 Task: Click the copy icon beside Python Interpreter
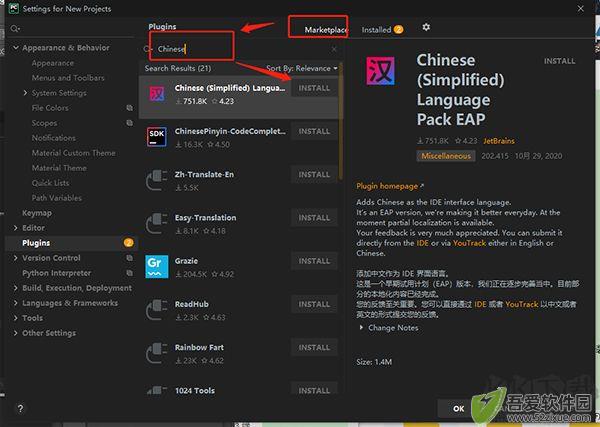tap(130, 273)
